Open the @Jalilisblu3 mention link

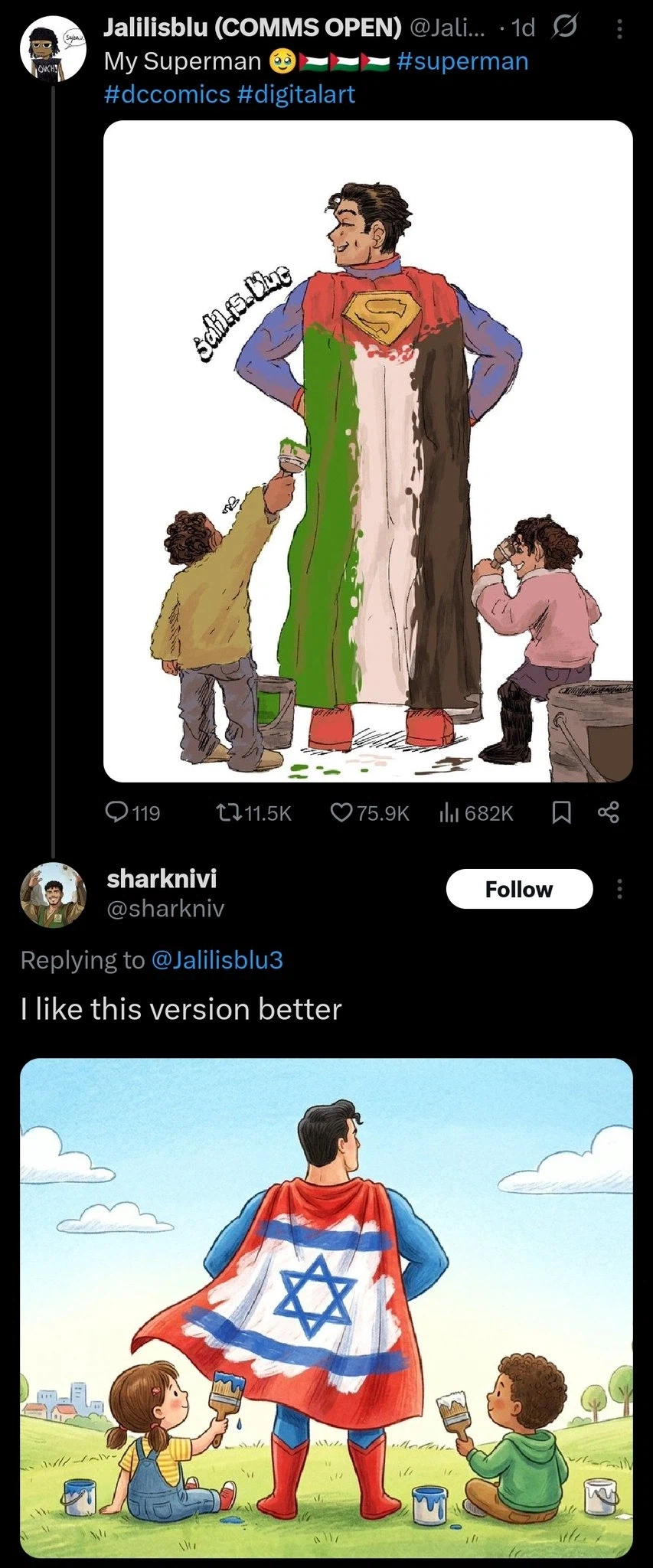pyautogui.click(x=217, y=959)
